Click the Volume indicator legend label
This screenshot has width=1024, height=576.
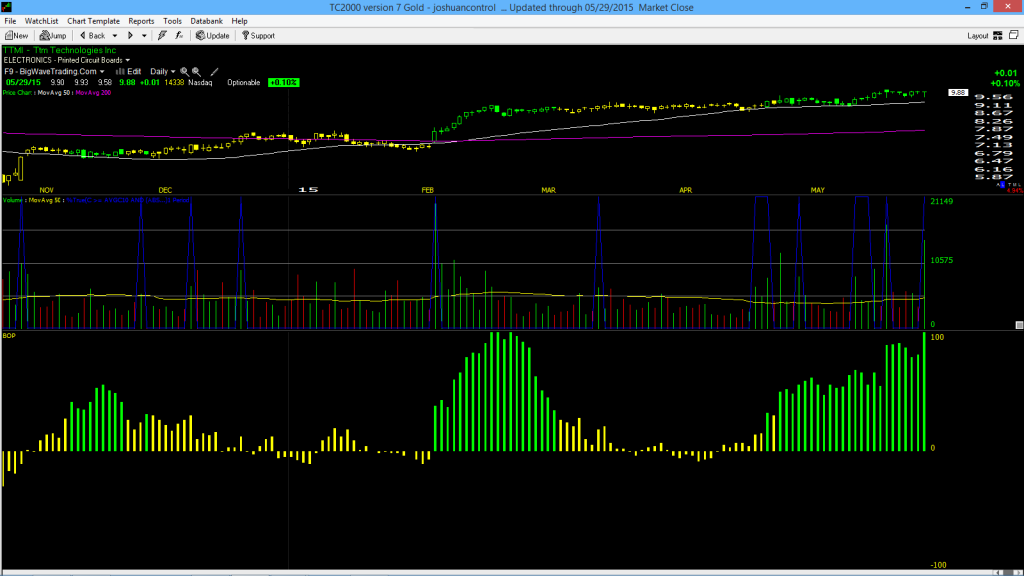(14, 200)
